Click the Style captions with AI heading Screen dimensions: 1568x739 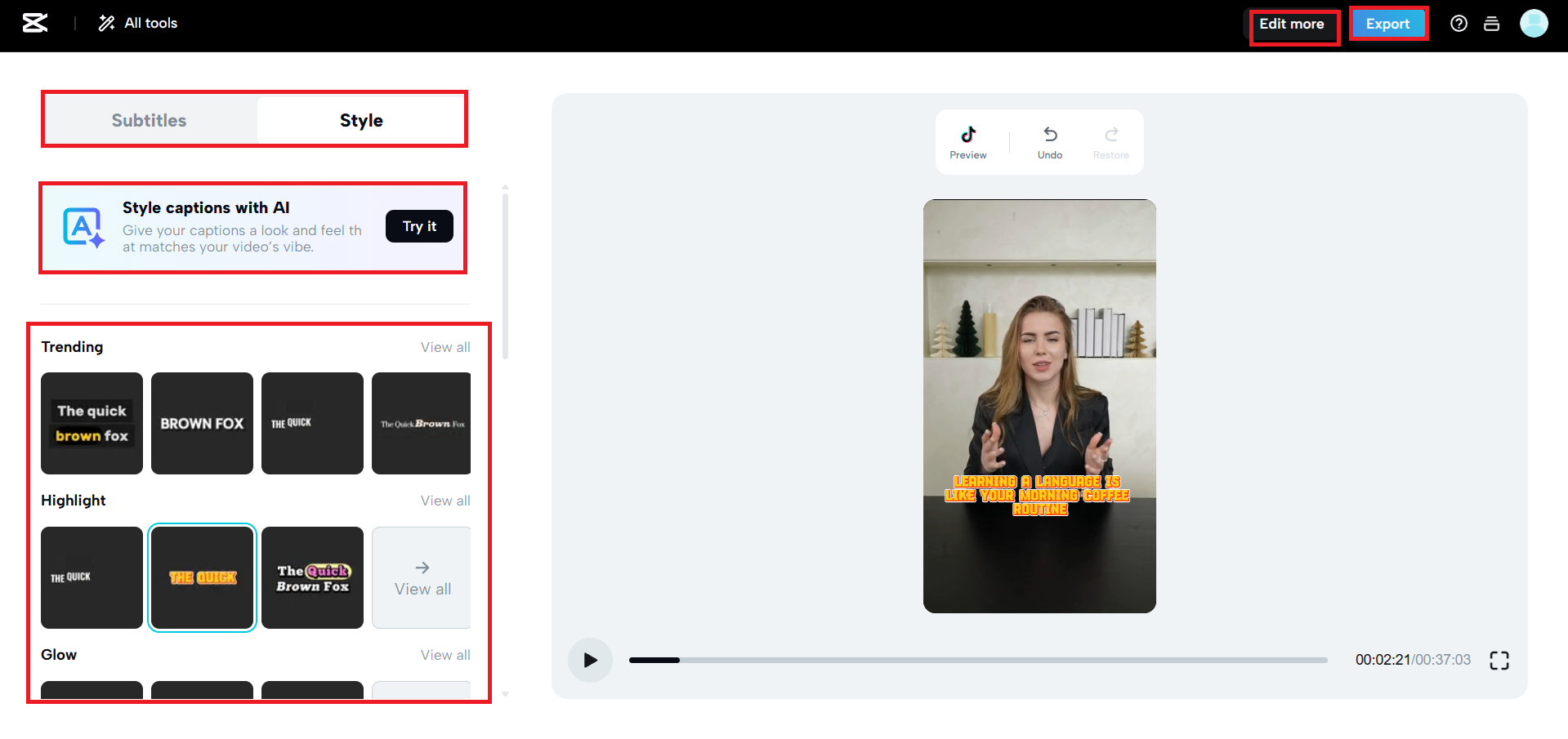(x=206, y=208)
